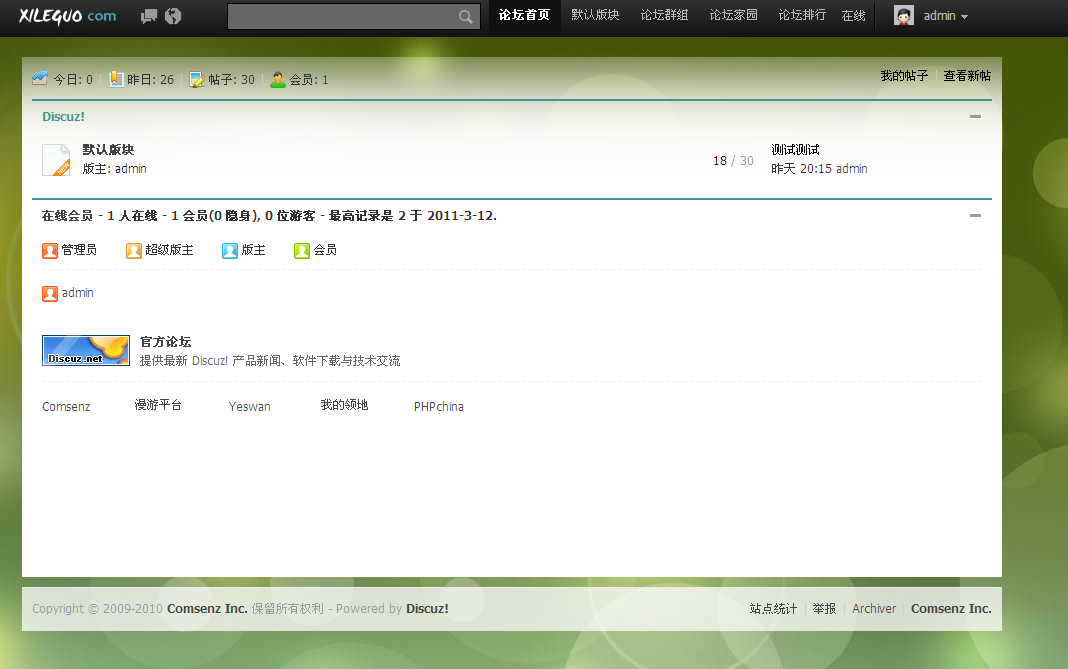This screenshot has height=669, width=1068.
Task: Open Archiver footer link
Action: pos(874,608)
